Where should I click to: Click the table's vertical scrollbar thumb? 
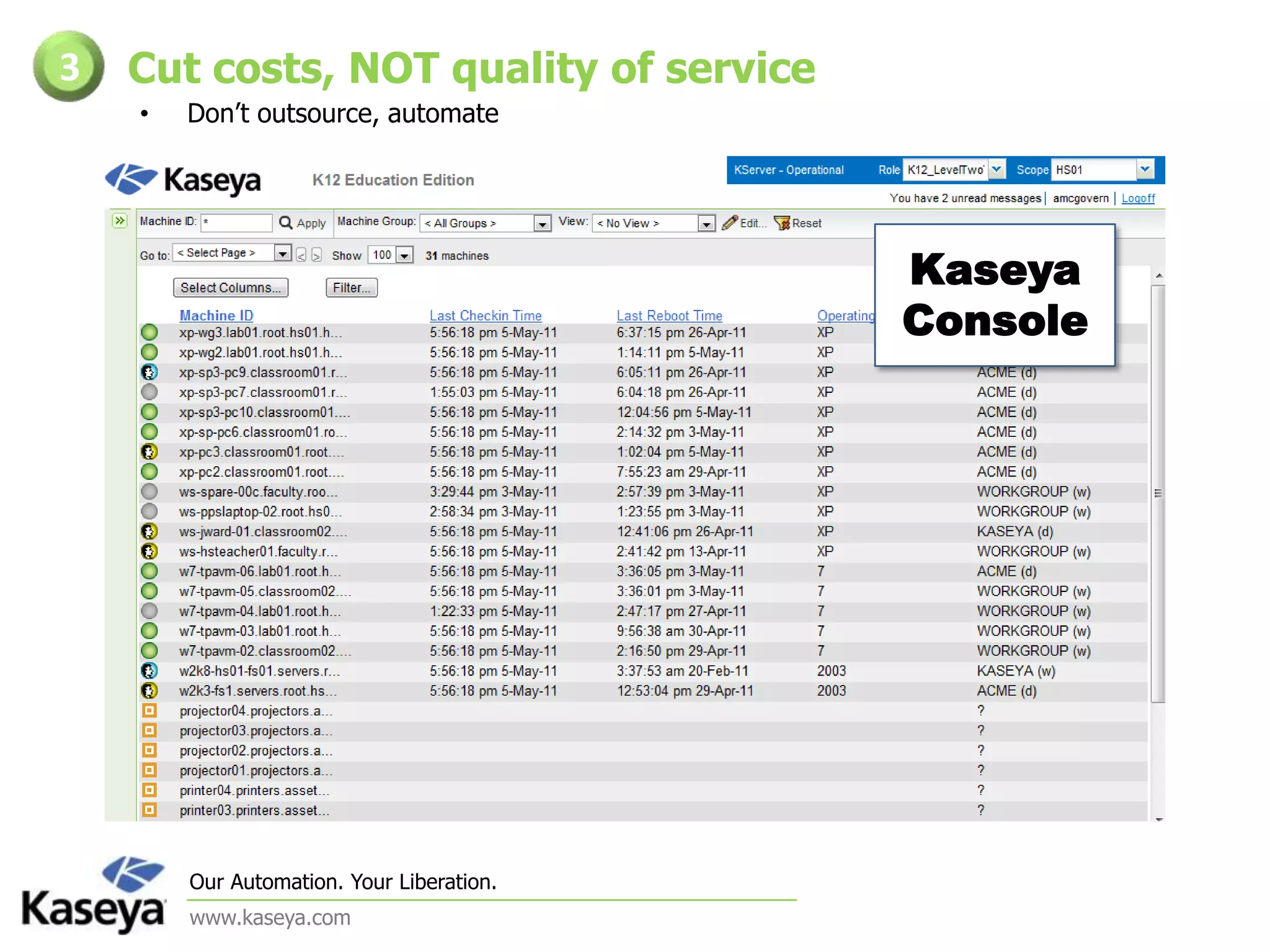point(1158,493)
